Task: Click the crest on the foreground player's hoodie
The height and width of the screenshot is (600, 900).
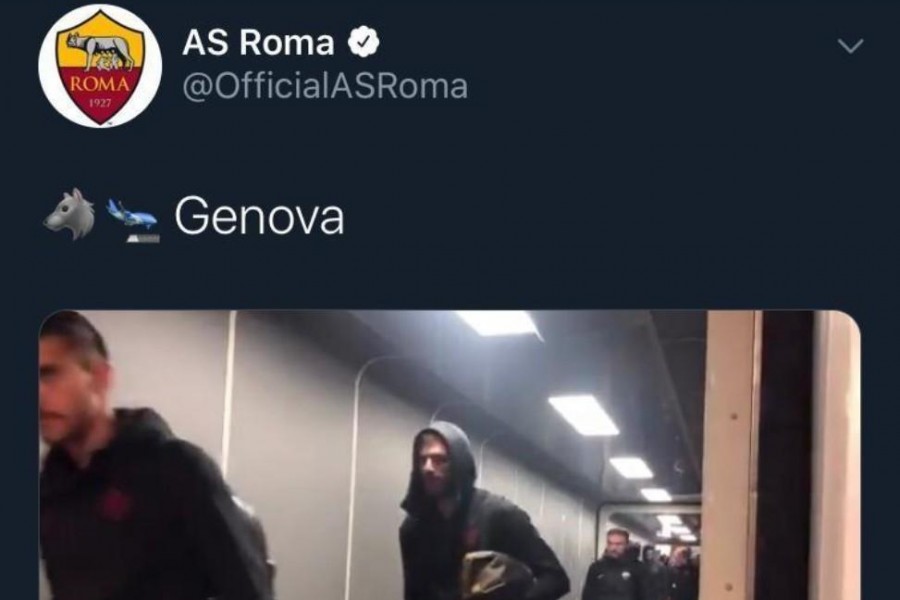Action: (x=113, y=504)
